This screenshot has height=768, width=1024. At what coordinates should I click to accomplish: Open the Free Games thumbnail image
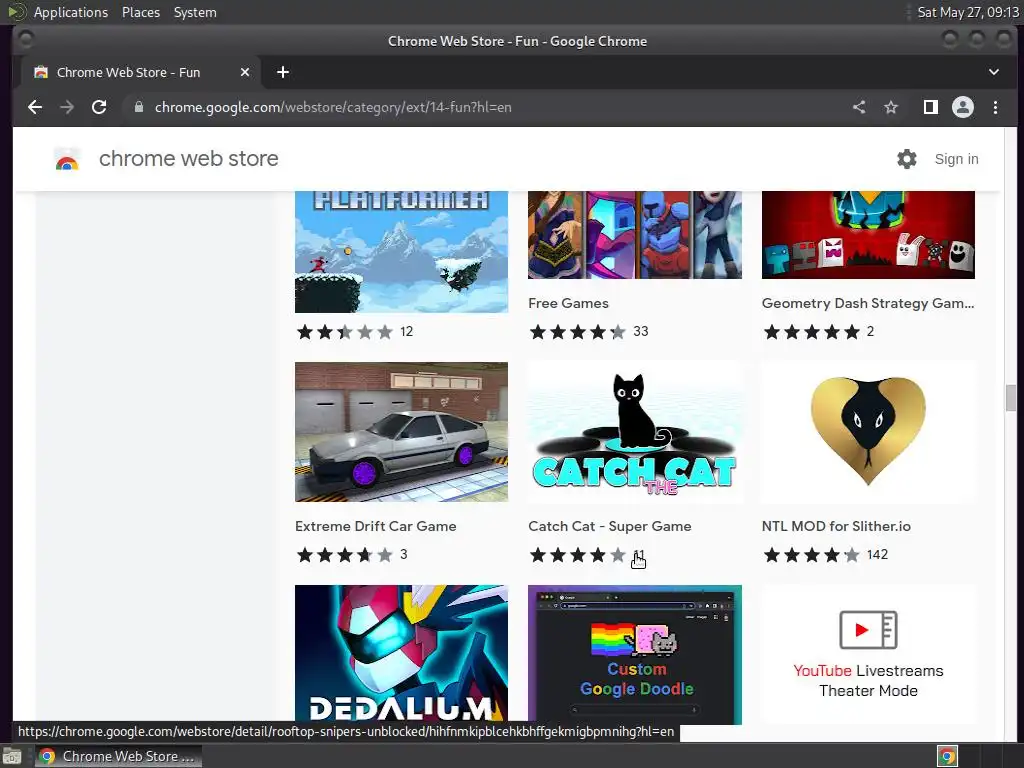(635, 235)
